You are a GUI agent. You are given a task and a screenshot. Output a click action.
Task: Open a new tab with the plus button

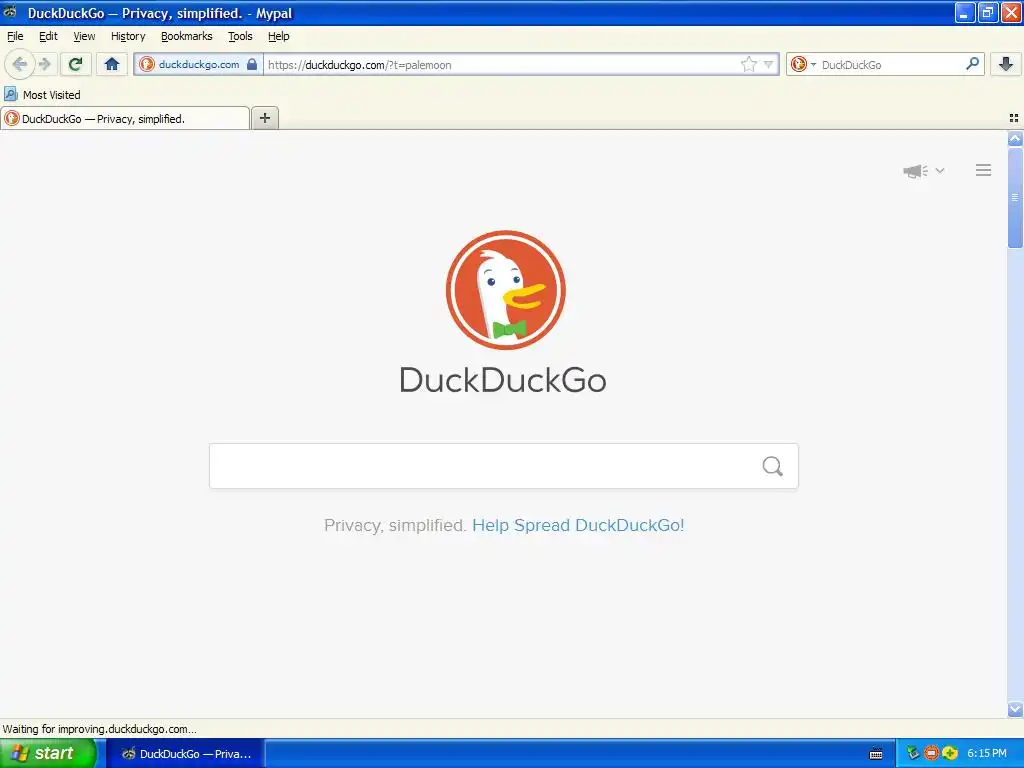tap(264, 118)
